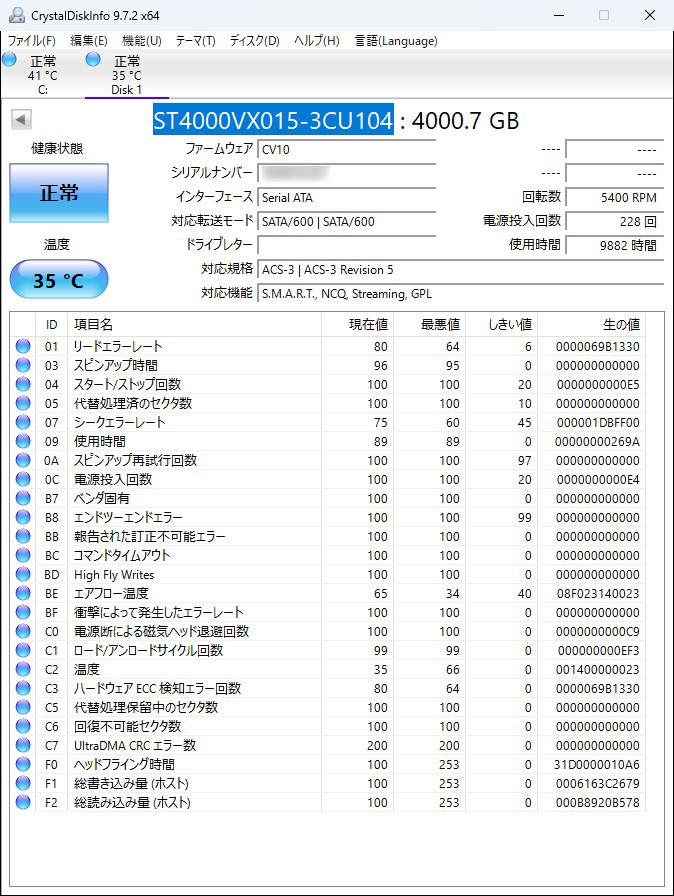Click raw value 31D0000010A6
Viewport: 674px width, 896px height.
pyautogui.click(x=597, y=765)
